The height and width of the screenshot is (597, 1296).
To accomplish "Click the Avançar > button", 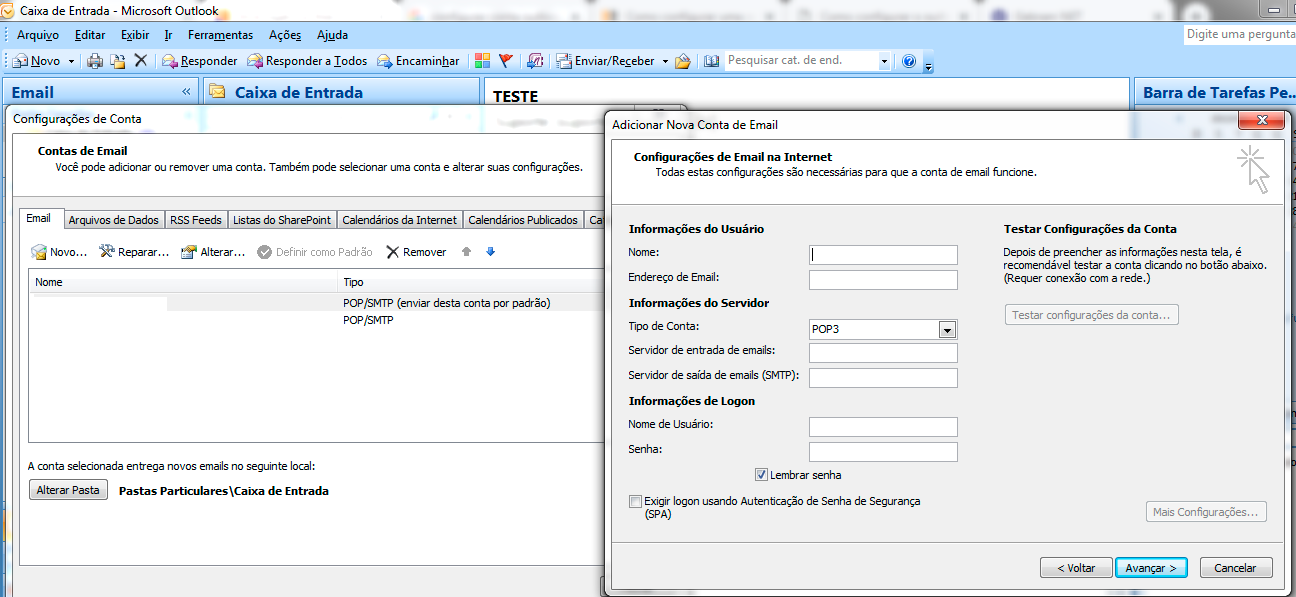I will tap(1151, 567).
